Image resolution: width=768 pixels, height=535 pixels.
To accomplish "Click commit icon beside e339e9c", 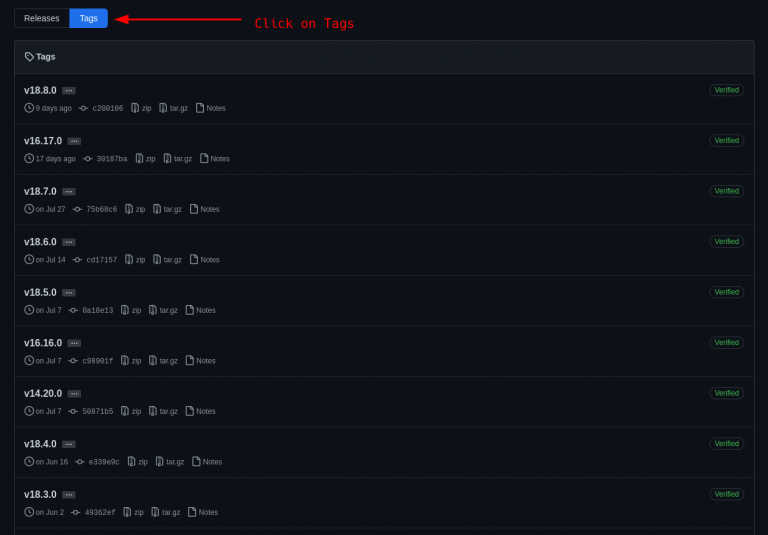I will 79,462.
